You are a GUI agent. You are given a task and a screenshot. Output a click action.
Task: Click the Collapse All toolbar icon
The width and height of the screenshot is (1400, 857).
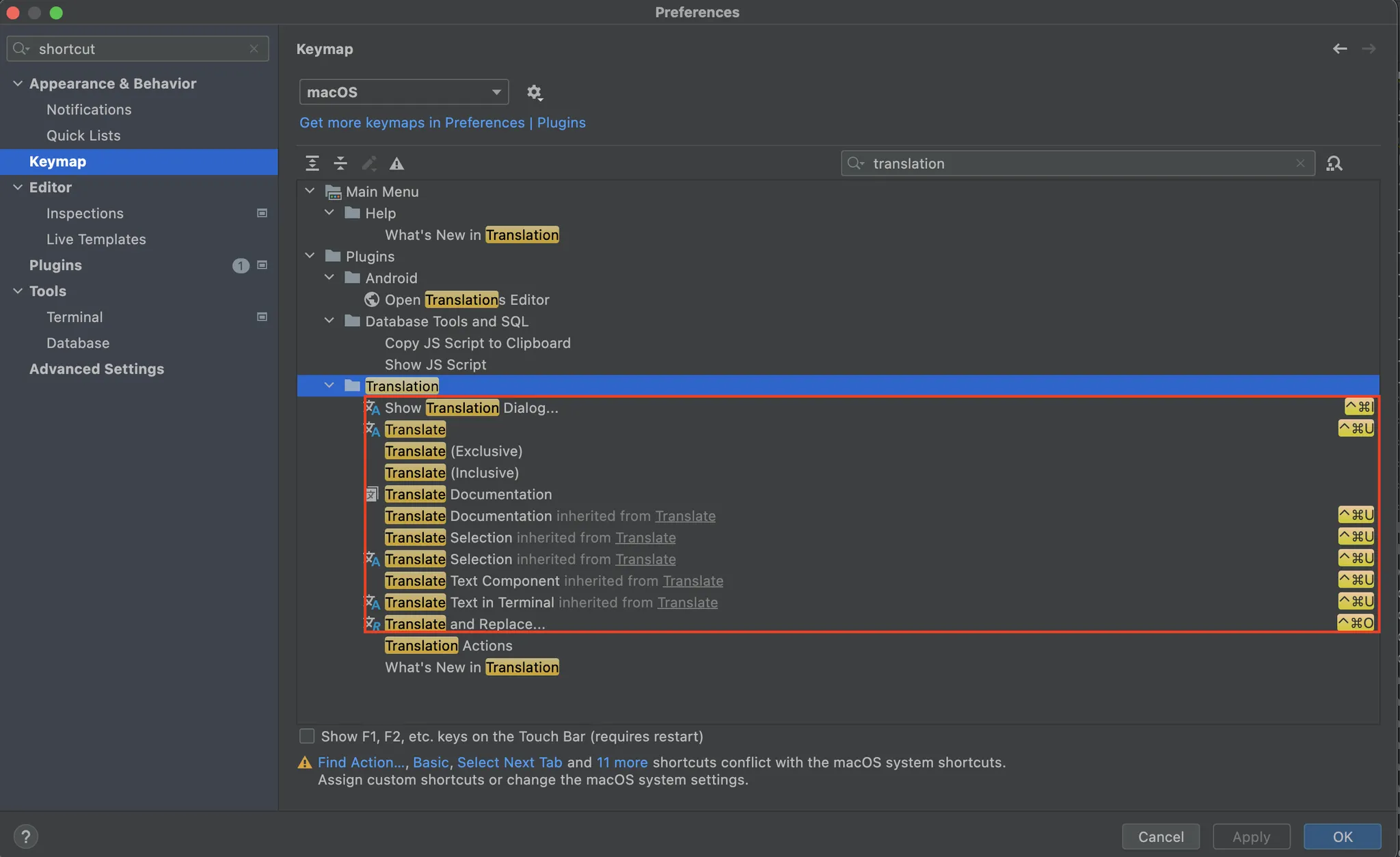coord(340,163)
